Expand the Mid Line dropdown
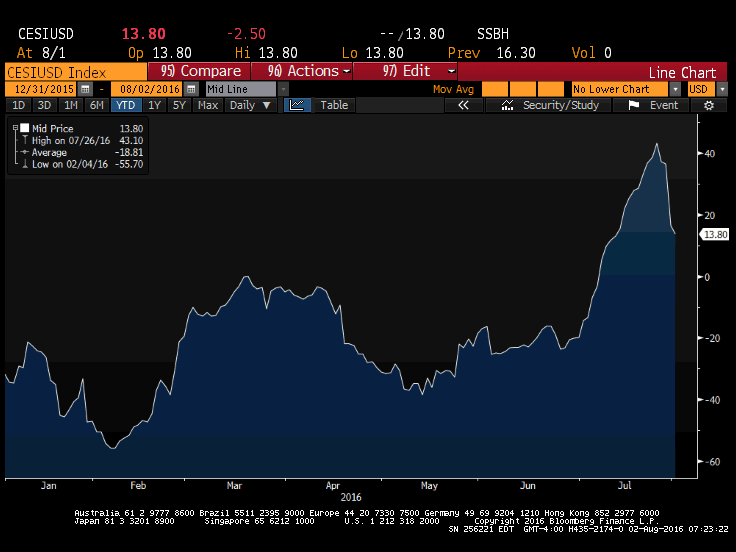Image resolution: width=736 pixels, height=552 pixels. point(283,89)
